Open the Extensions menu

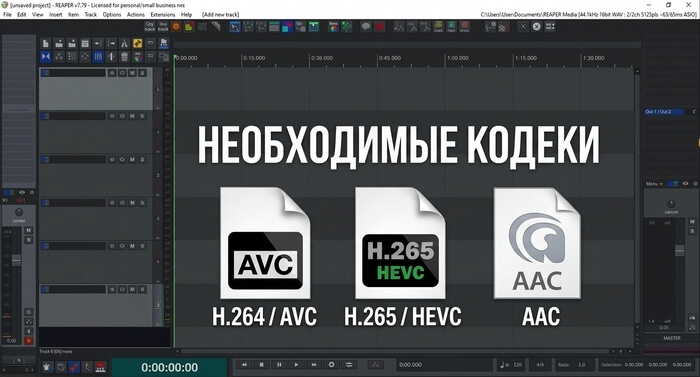pos(163,14)
